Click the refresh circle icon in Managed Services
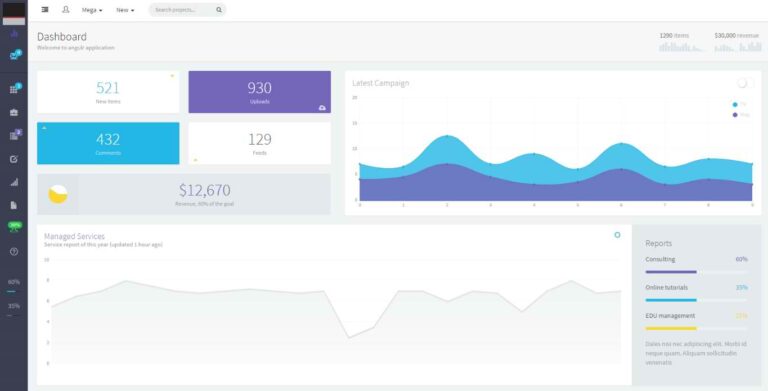Screen dimensions: 768x391 [617, 235]
